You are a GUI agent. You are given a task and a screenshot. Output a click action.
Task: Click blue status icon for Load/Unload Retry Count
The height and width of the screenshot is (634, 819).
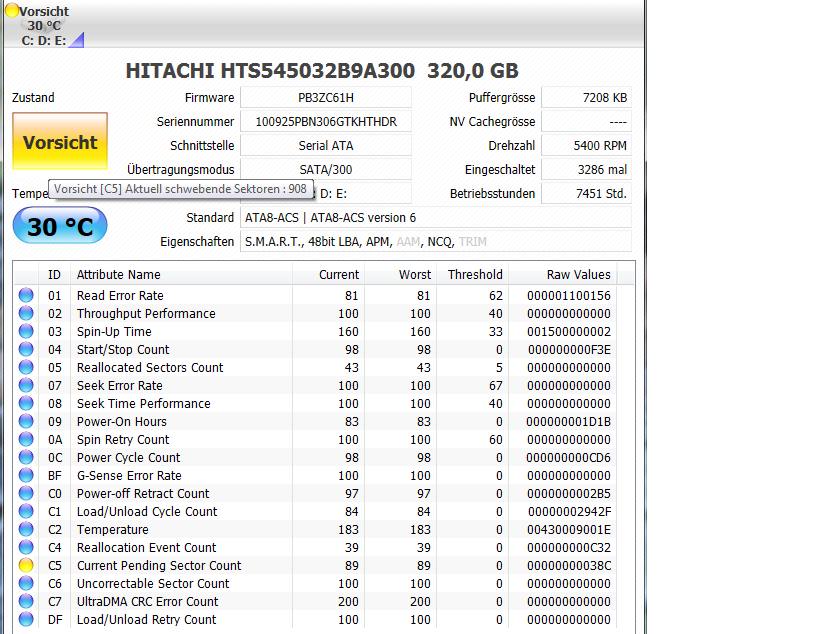coord(26,619)
